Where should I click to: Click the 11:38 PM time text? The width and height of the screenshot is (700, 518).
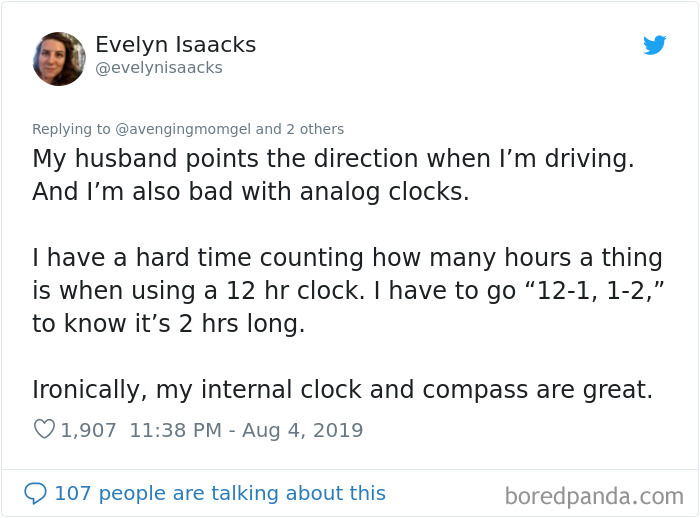[x=175, y=430]
